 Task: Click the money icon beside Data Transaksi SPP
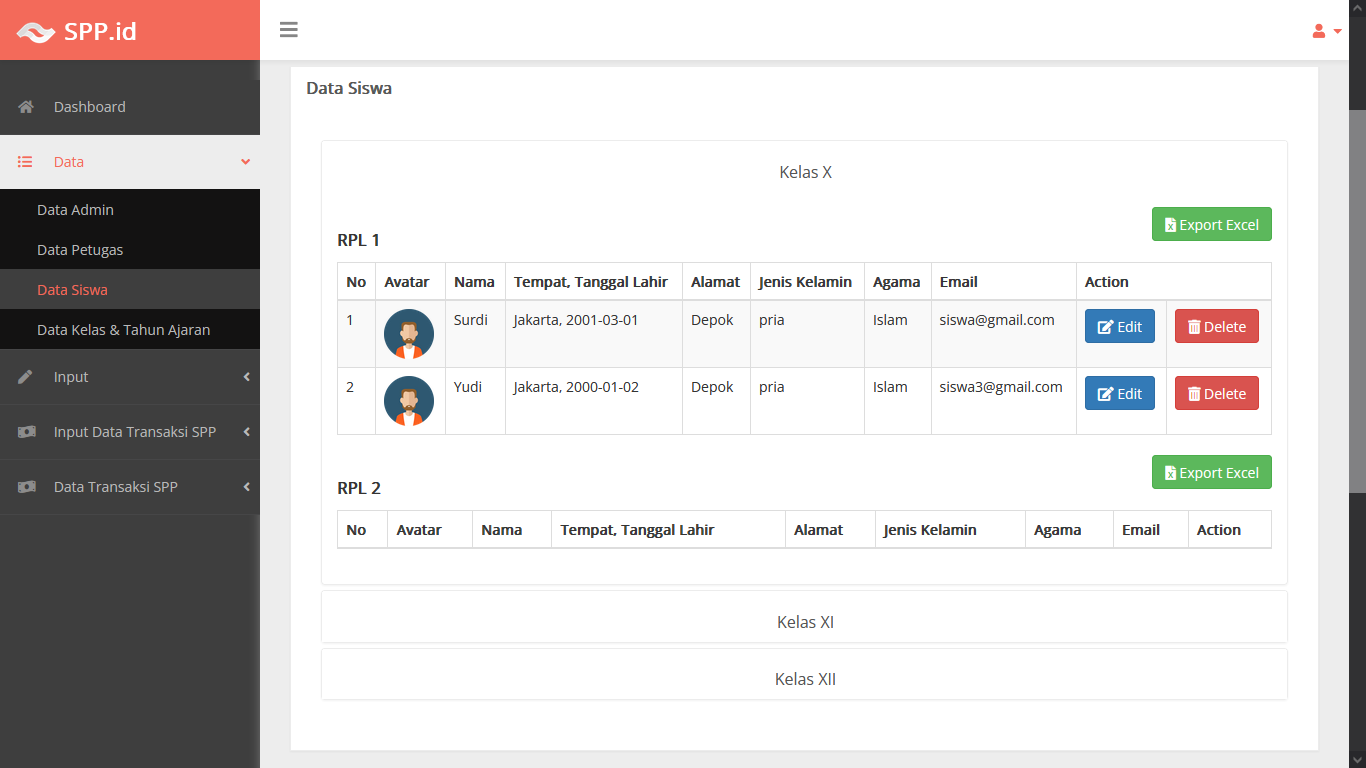point(27,487)
